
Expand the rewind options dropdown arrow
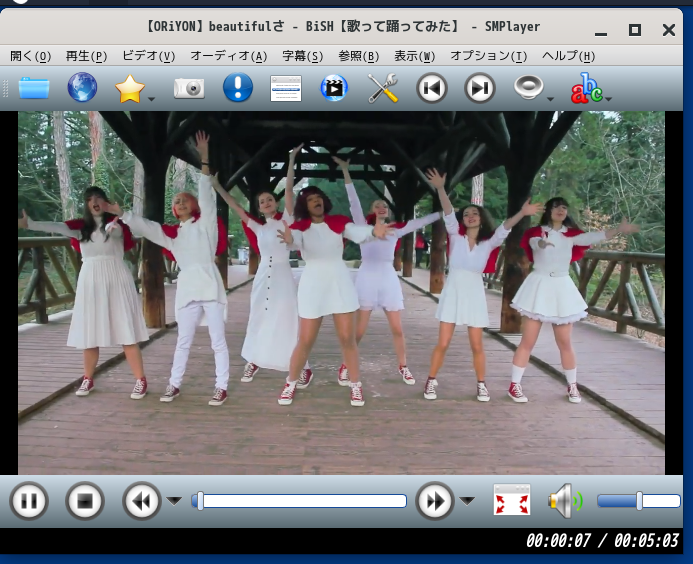174,500
